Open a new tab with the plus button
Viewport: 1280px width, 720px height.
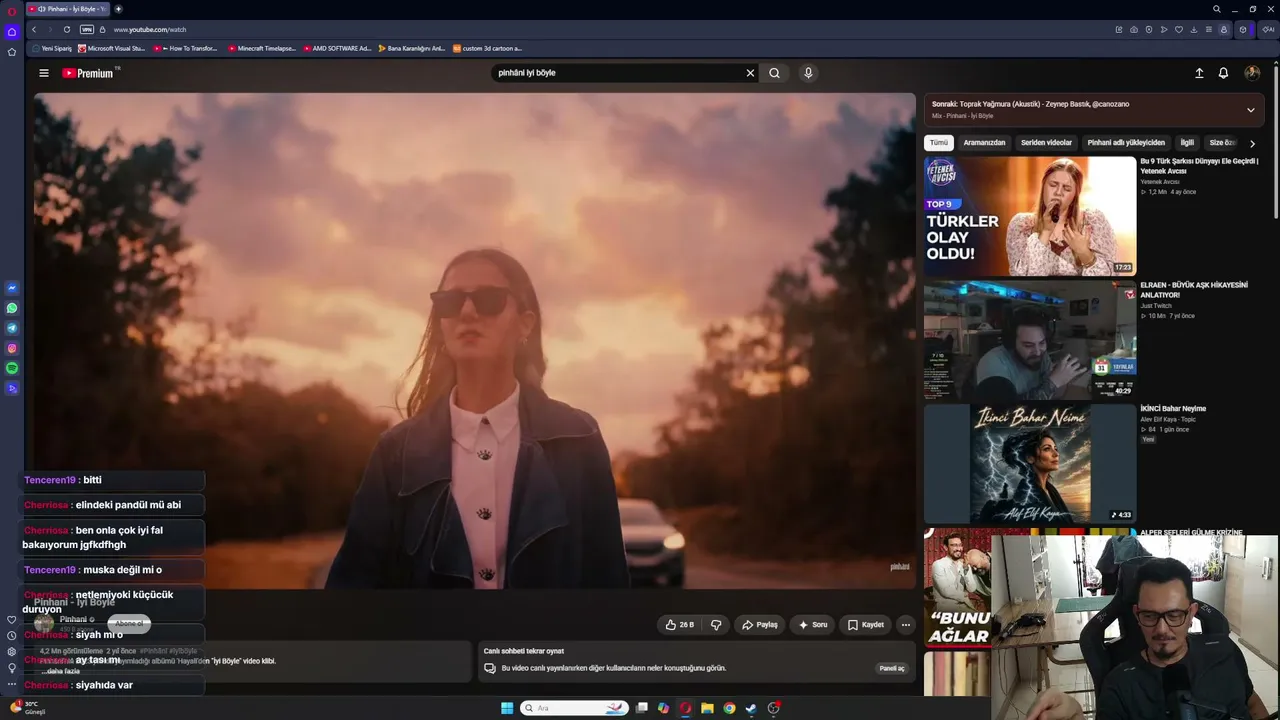(x=118, y=9)
